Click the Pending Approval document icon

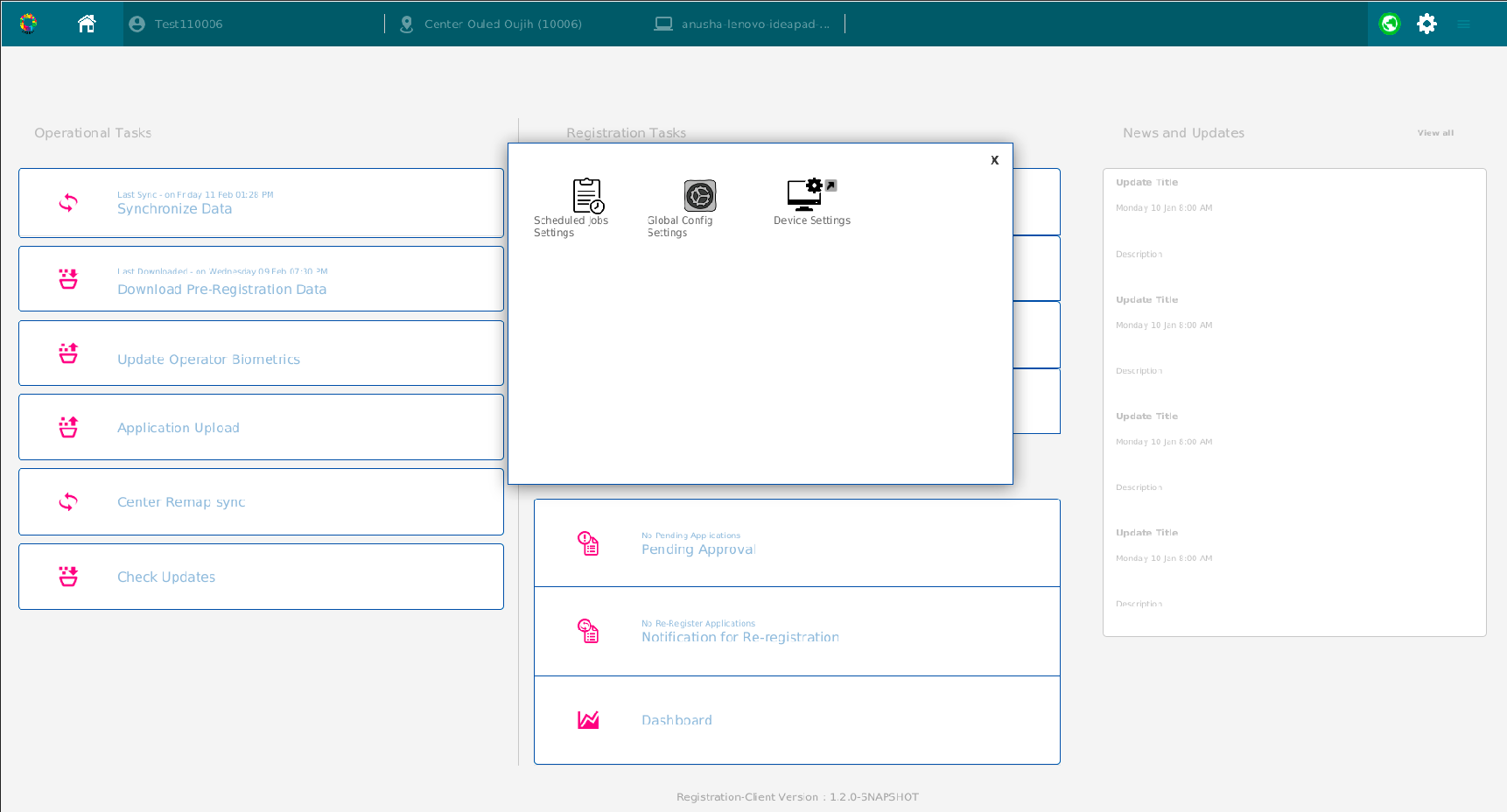[x=588, y=543]
